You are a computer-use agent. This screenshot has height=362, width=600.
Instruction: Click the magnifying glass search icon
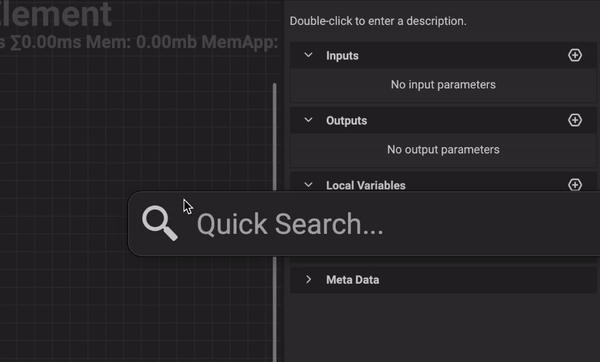coord(160,223)
